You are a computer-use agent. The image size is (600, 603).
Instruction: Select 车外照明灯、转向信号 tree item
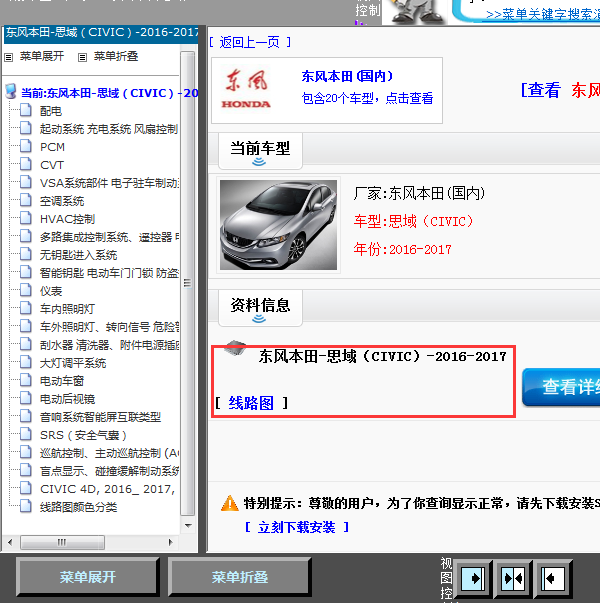click(110, 327)
